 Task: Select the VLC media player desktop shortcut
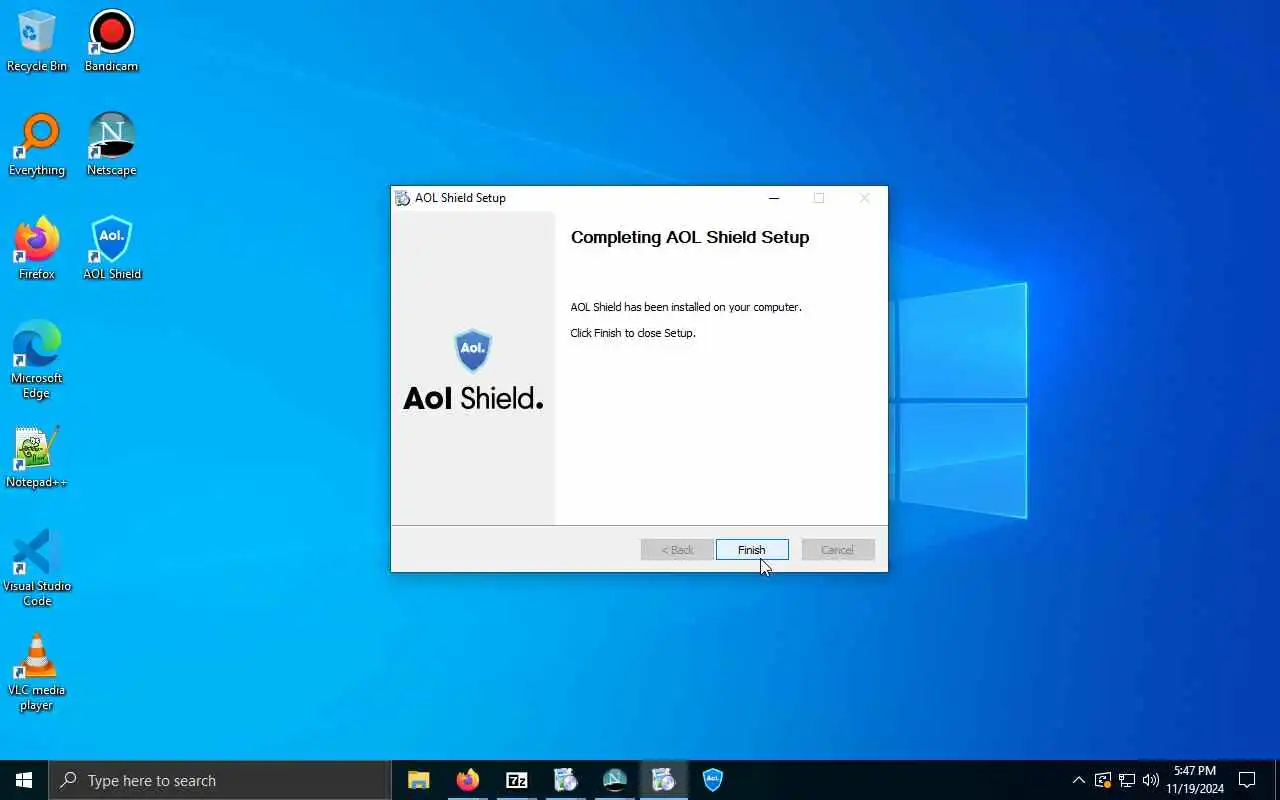pos(37,672)
